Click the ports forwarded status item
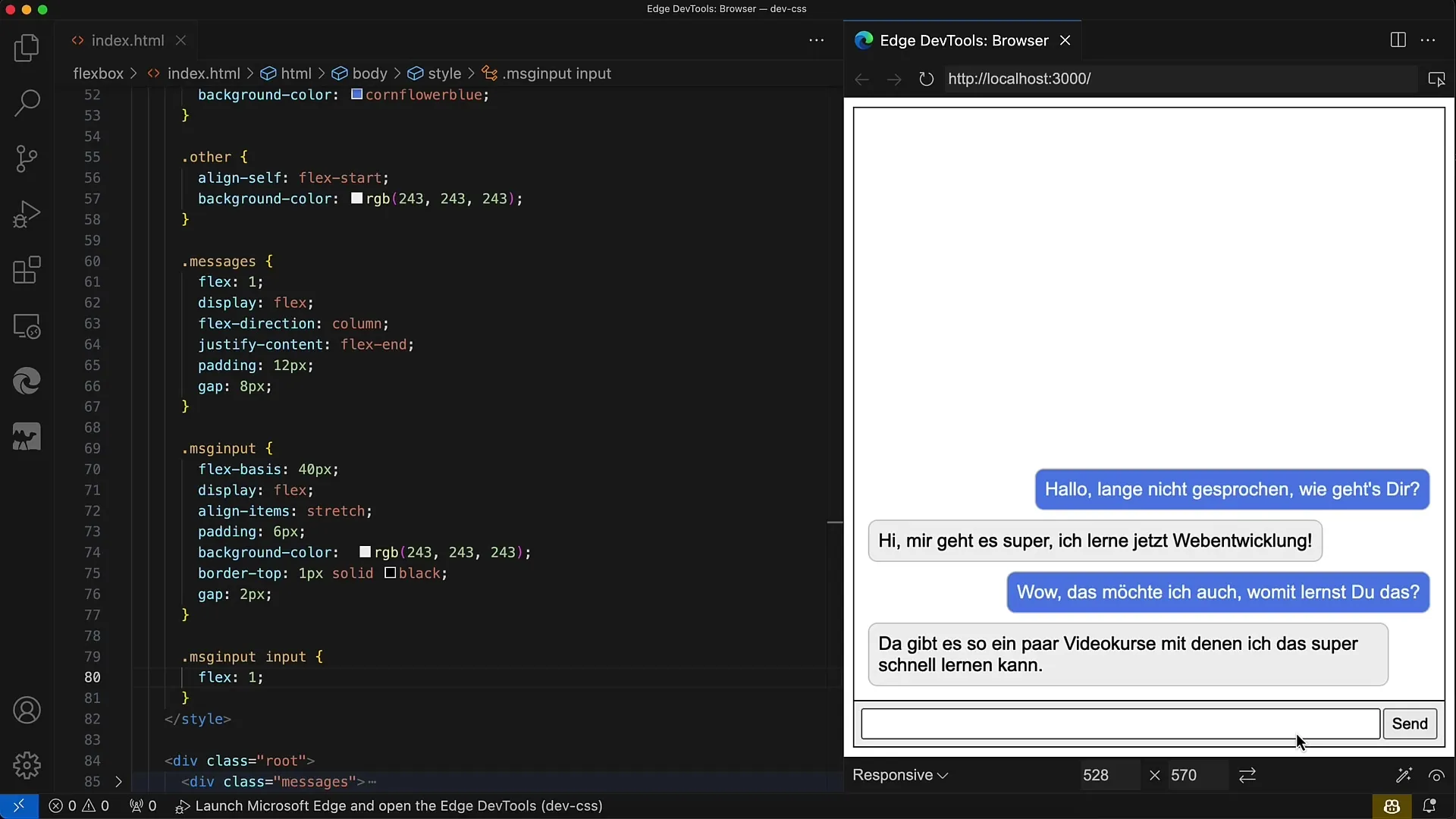 [x=143, y=806]
